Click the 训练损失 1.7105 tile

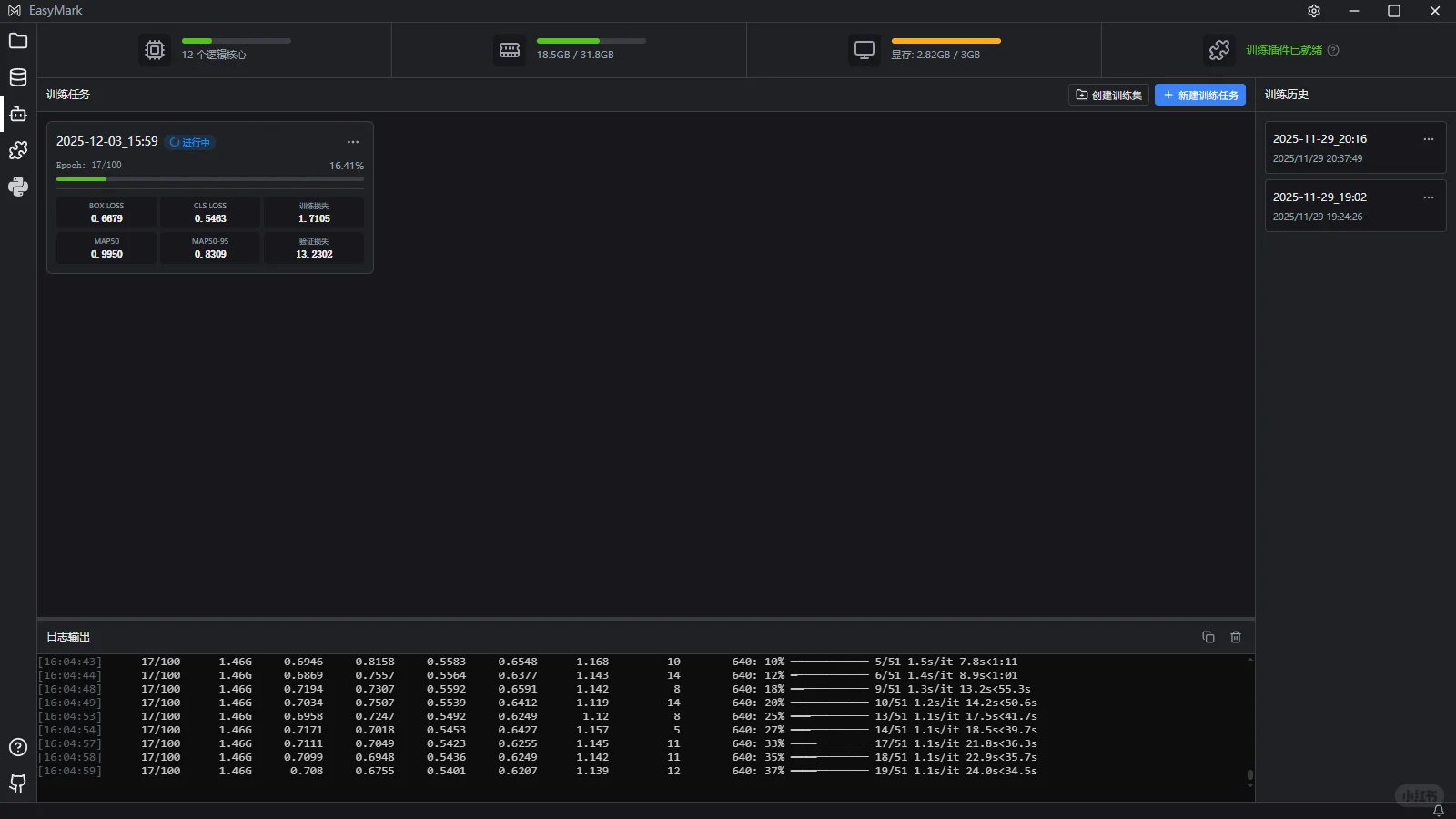314,212
